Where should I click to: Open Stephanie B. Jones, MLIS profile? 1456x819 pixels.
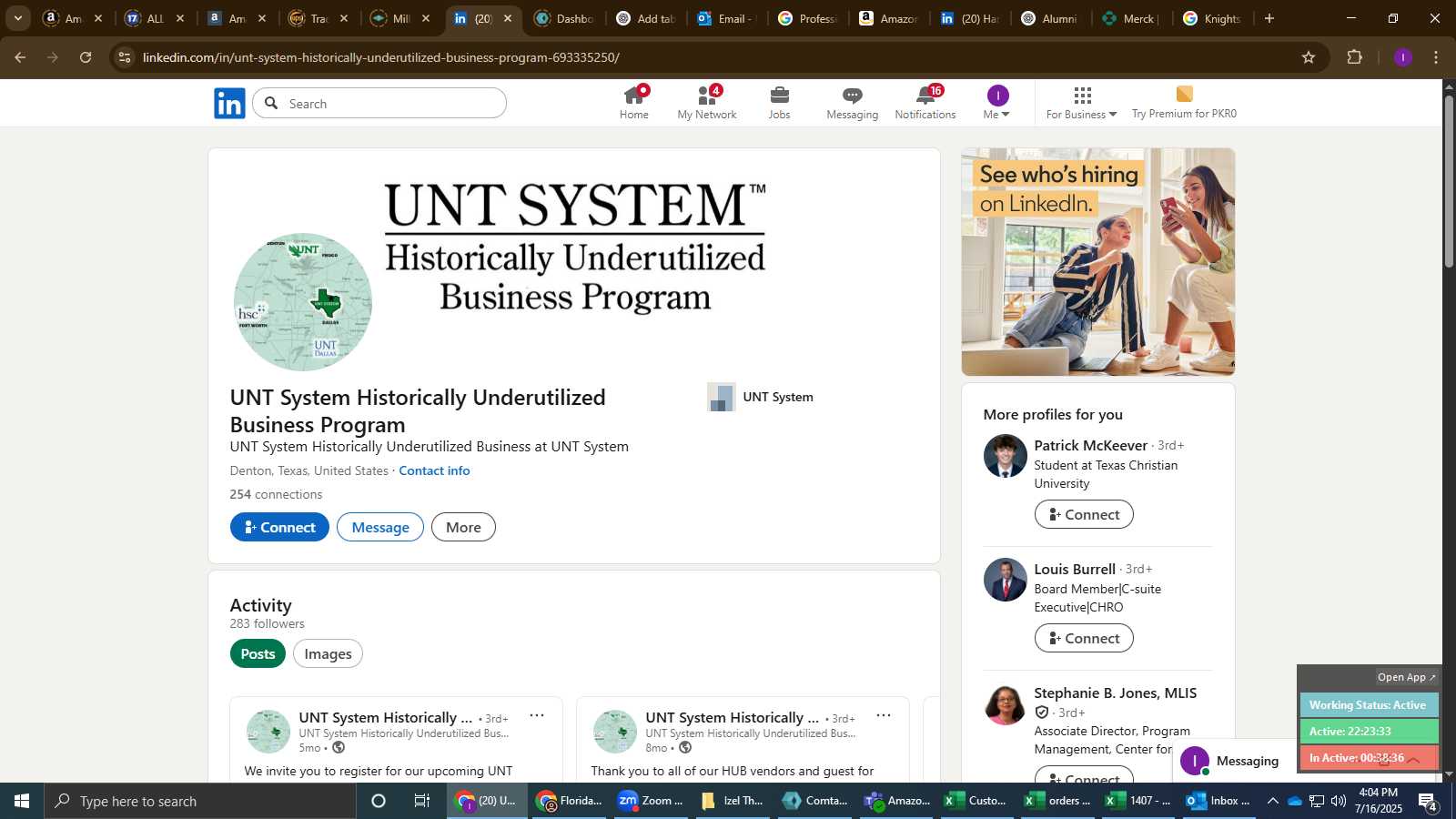pyautogui.click(x=1115, y=693)
